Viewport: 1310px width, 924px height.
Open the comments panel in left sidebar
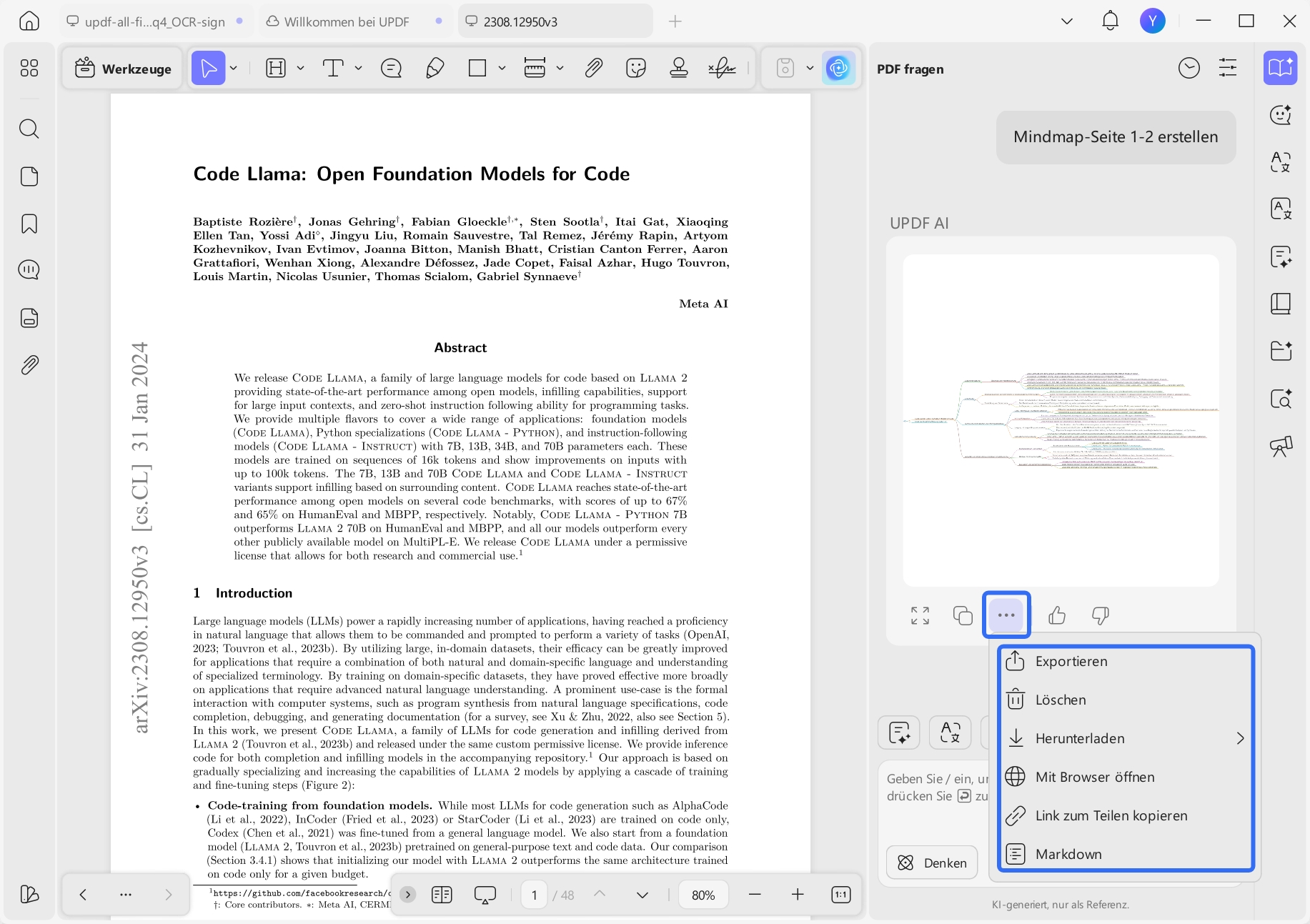tap(29, 270)
